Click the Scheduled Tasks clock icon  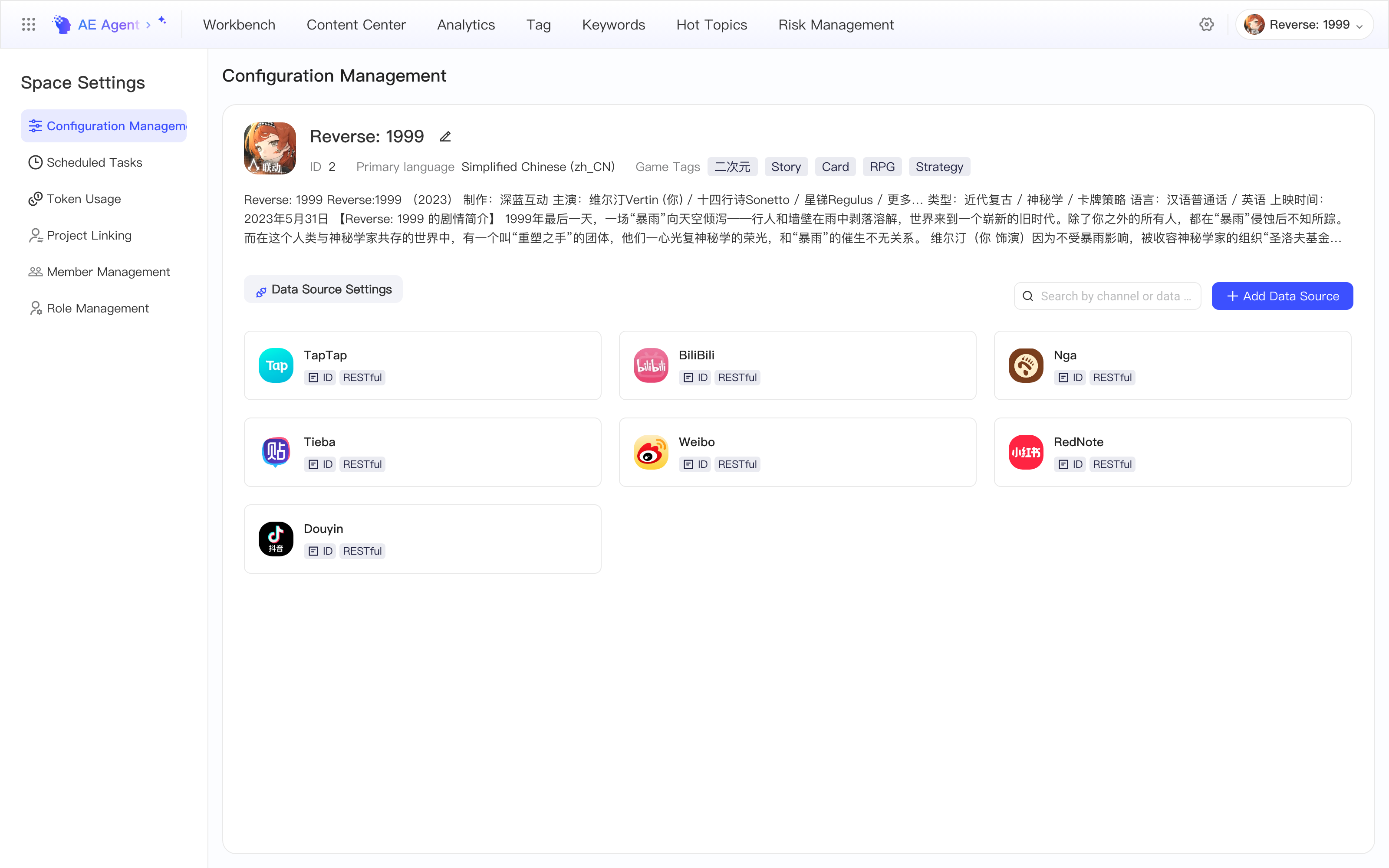coord(36,162)
